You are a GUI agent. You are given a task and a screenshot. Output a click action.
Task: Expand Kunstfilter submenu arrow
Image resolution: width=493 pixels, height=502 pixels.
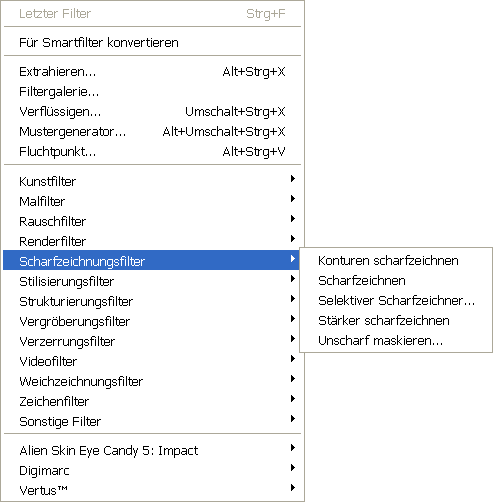point(293,179)
